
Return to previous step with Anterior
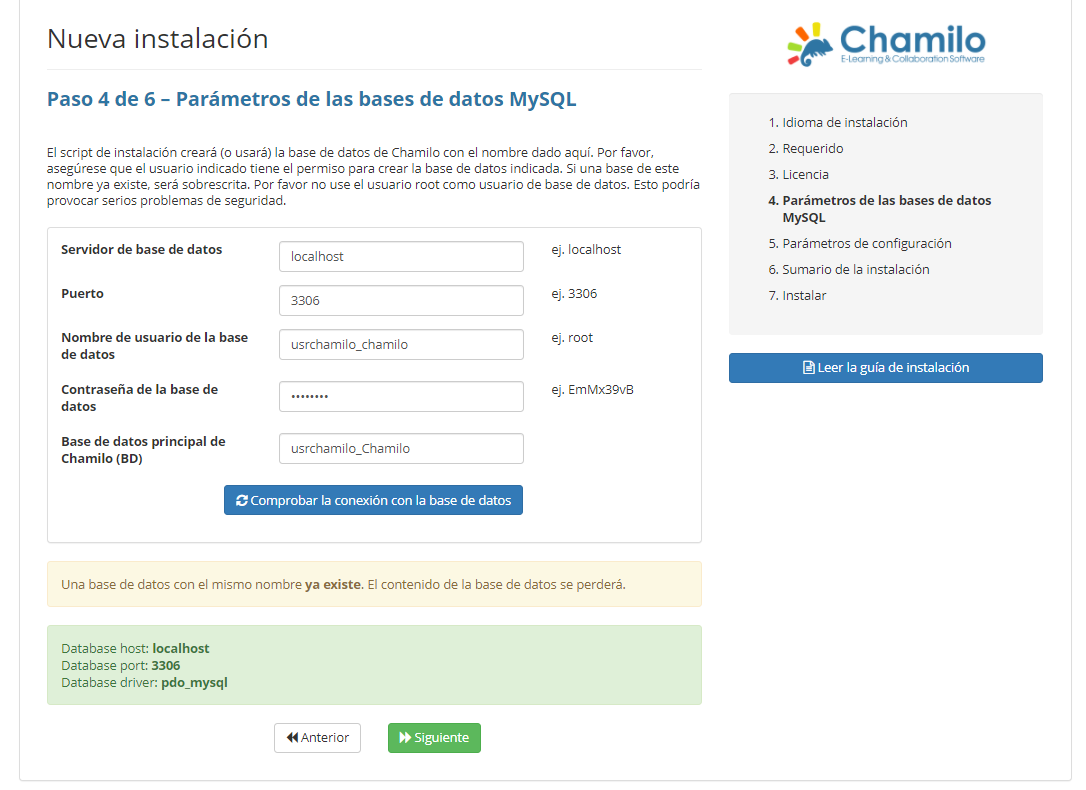point(317,737)
